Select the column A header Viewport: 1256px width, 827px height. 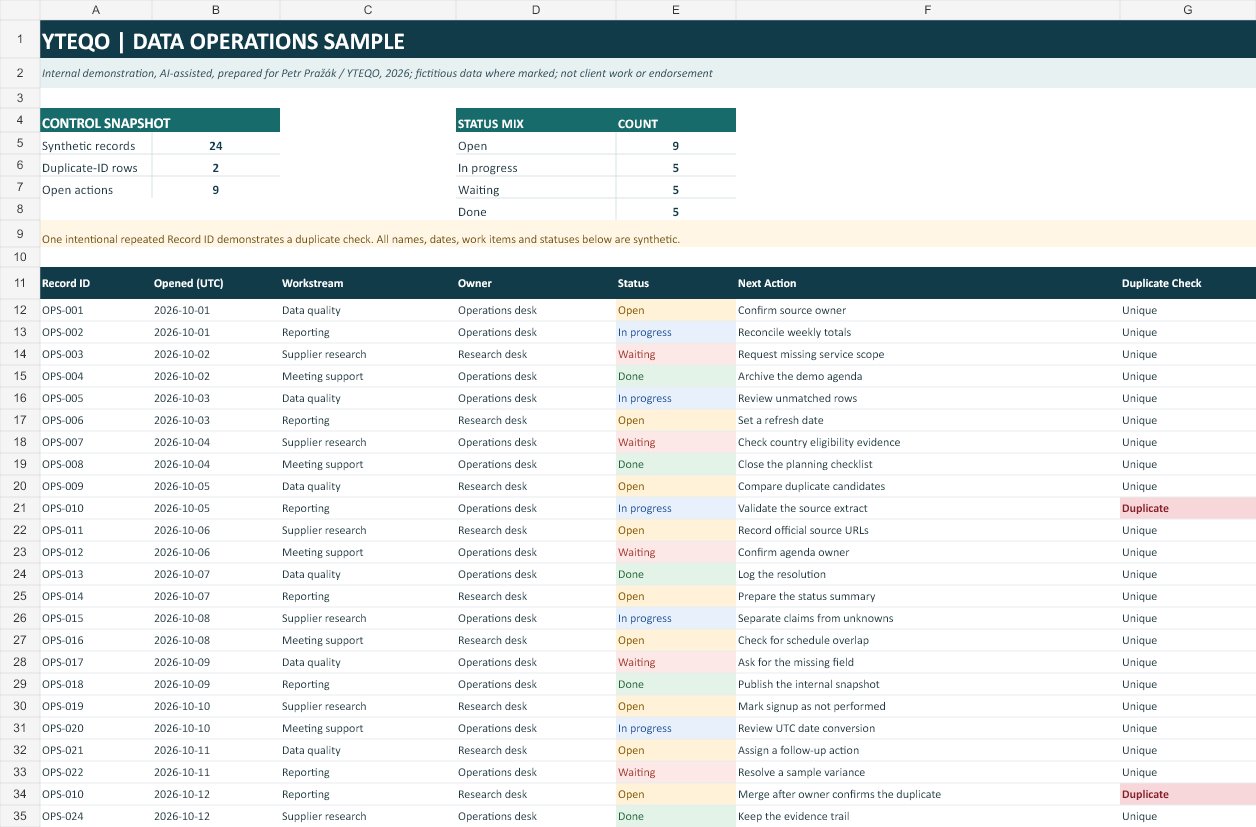(x=96, y=9)
